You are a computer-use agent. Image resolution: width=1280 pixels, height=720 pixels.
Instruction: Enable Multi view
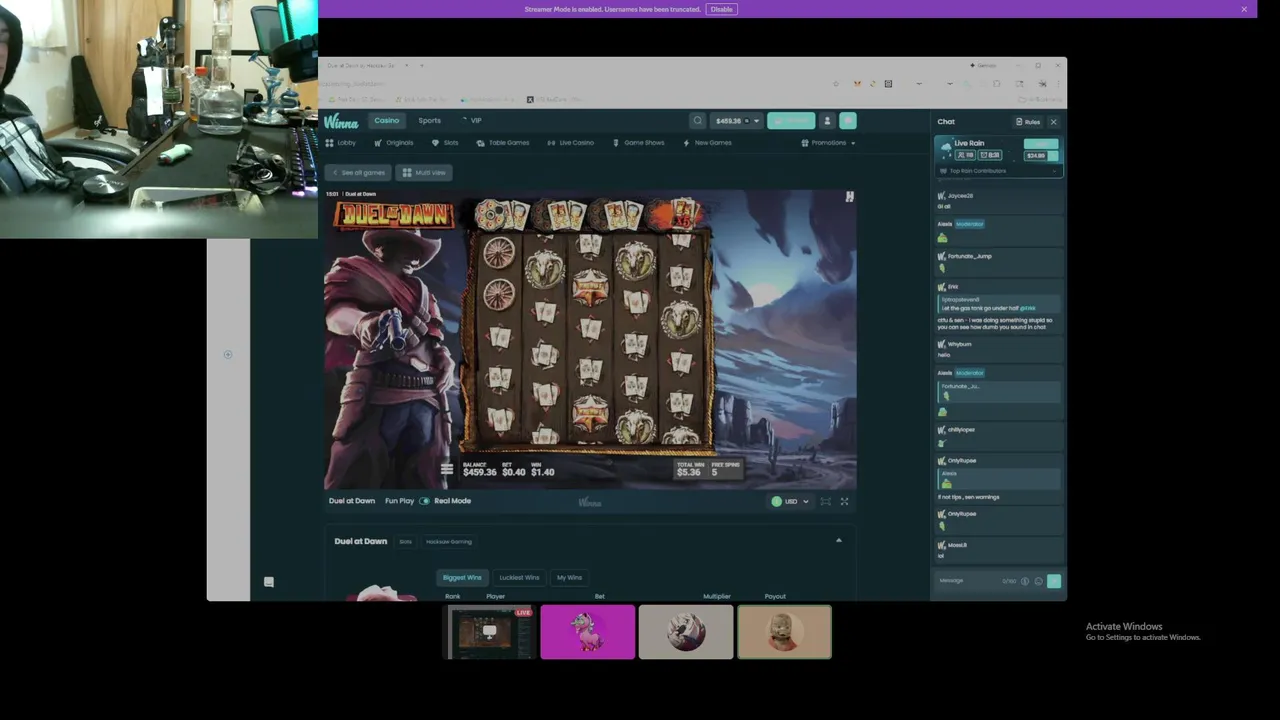click(x=424, y=173)
